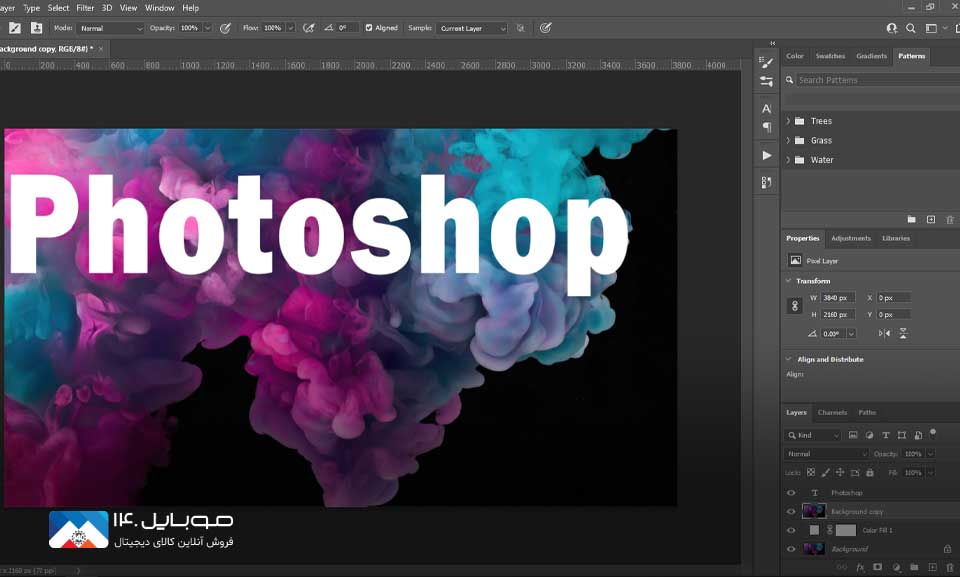960x577 pixels.
Task: Create new group folder icon in Layers panel
Action: point(914,568)
